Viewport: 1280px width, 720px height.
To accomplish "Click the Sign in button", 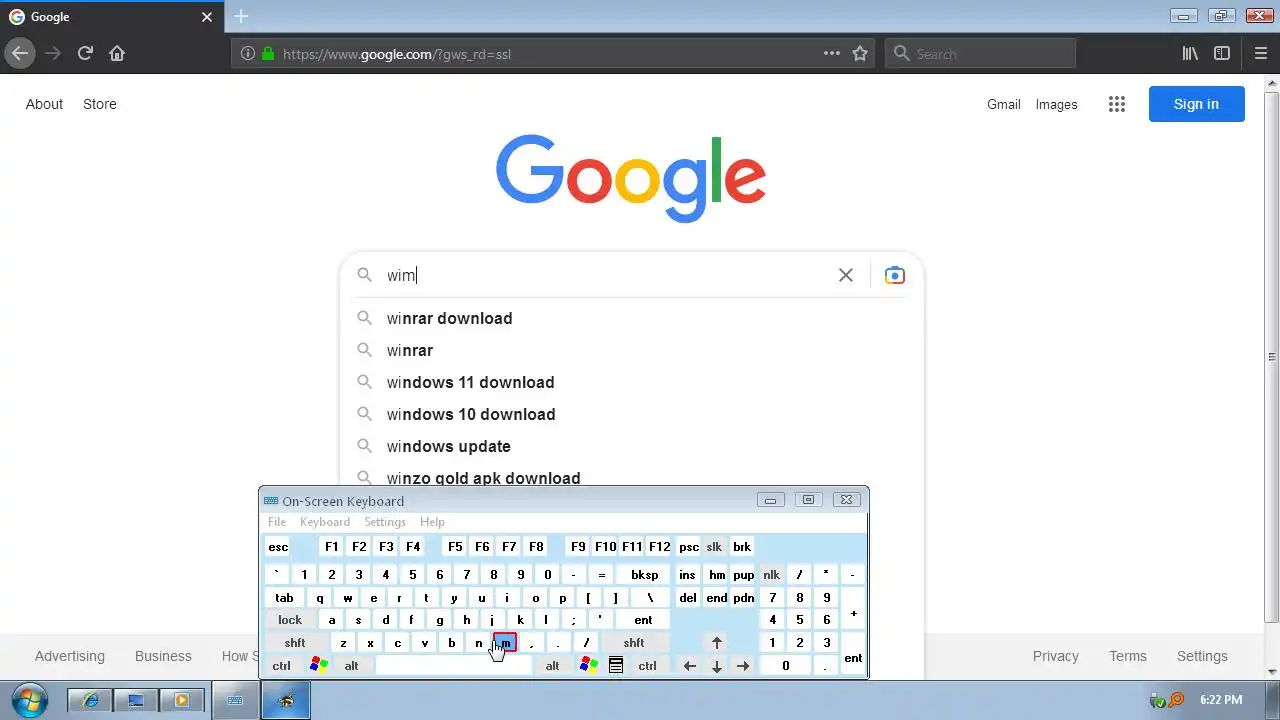I will [x=1196, y=104].
